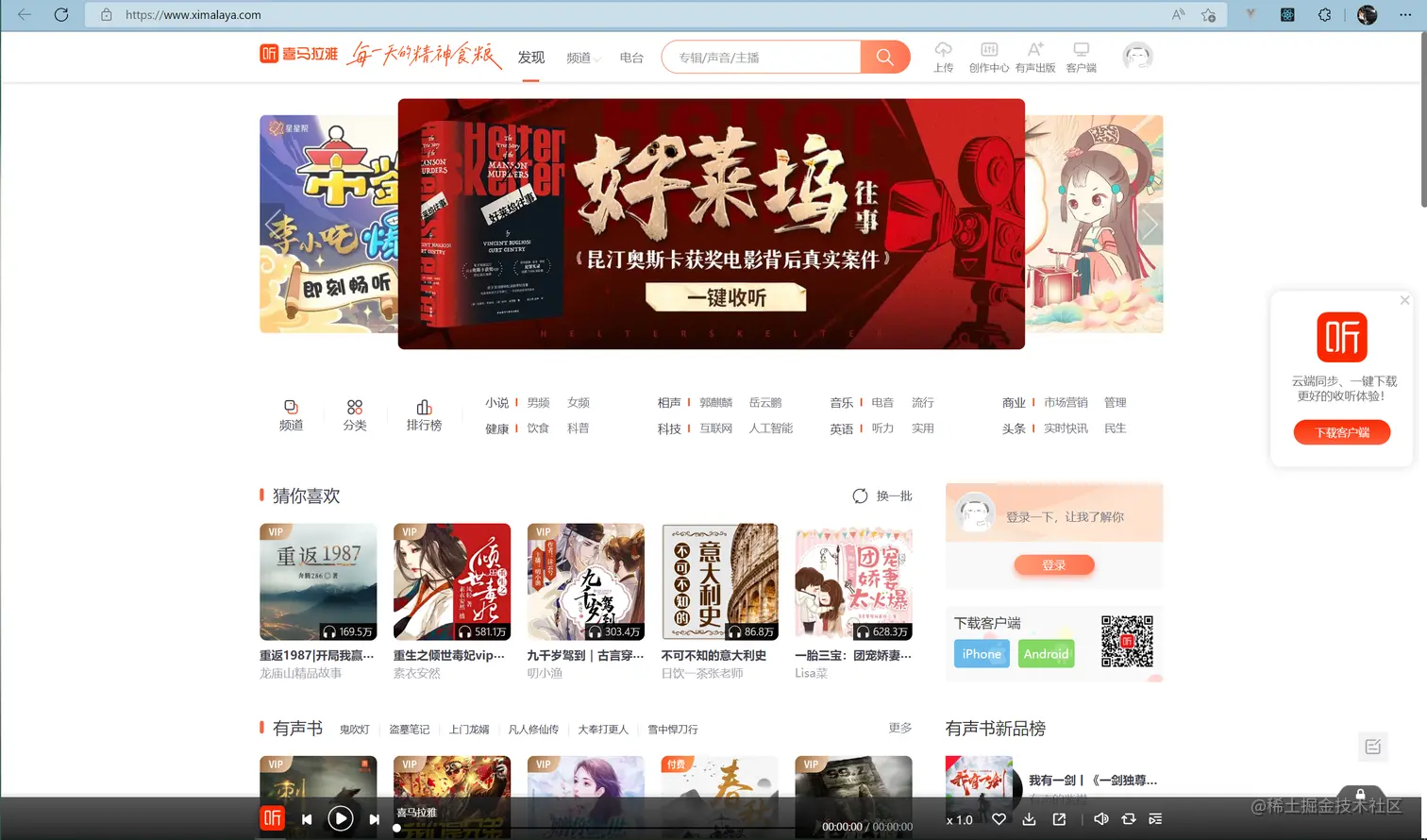1427x840 pixels.
Task: Click the red 登录 login button
Action: 1054,564
